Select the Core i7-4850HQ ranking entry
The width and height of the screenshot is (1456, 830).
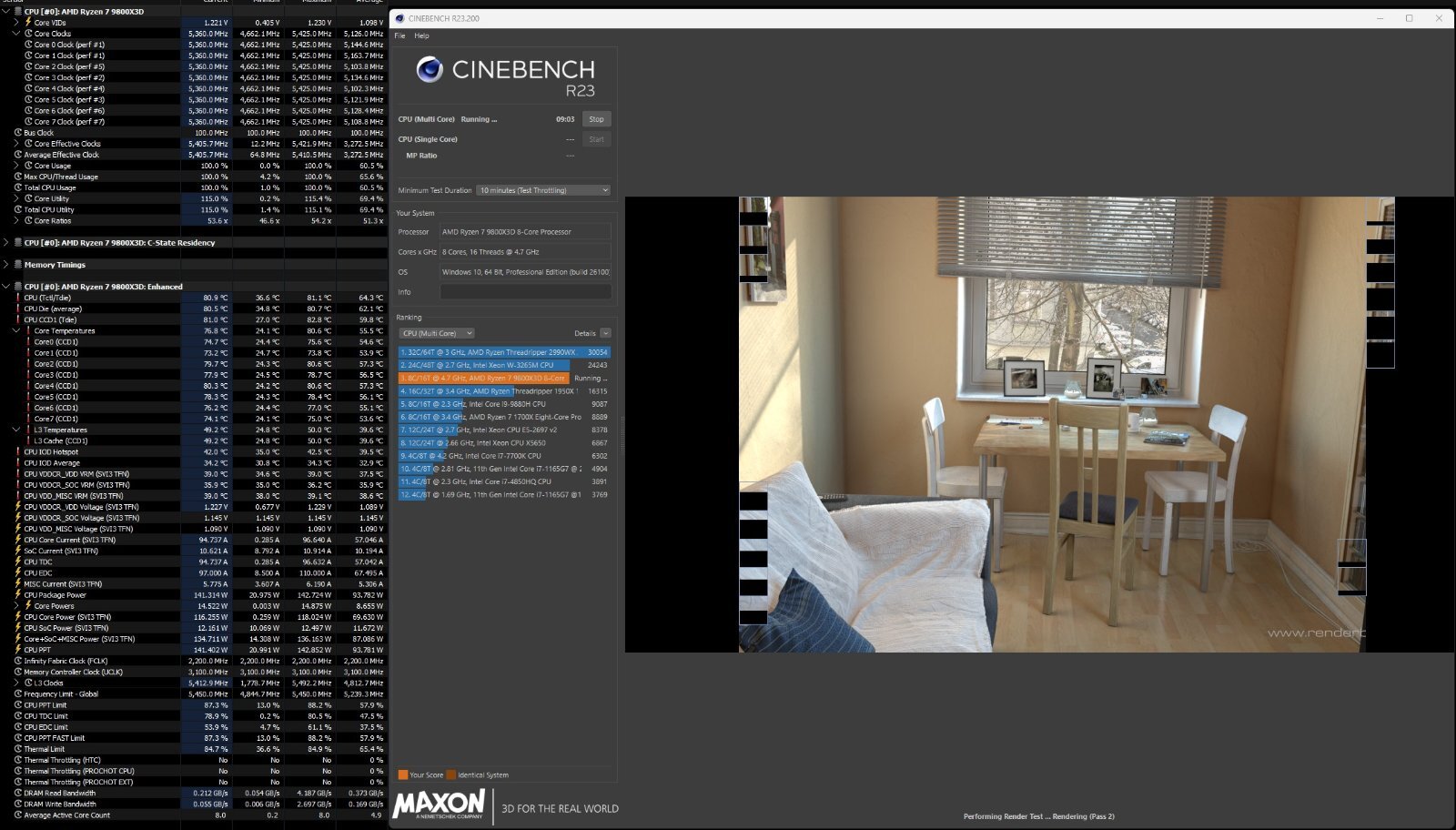point(504,481)
